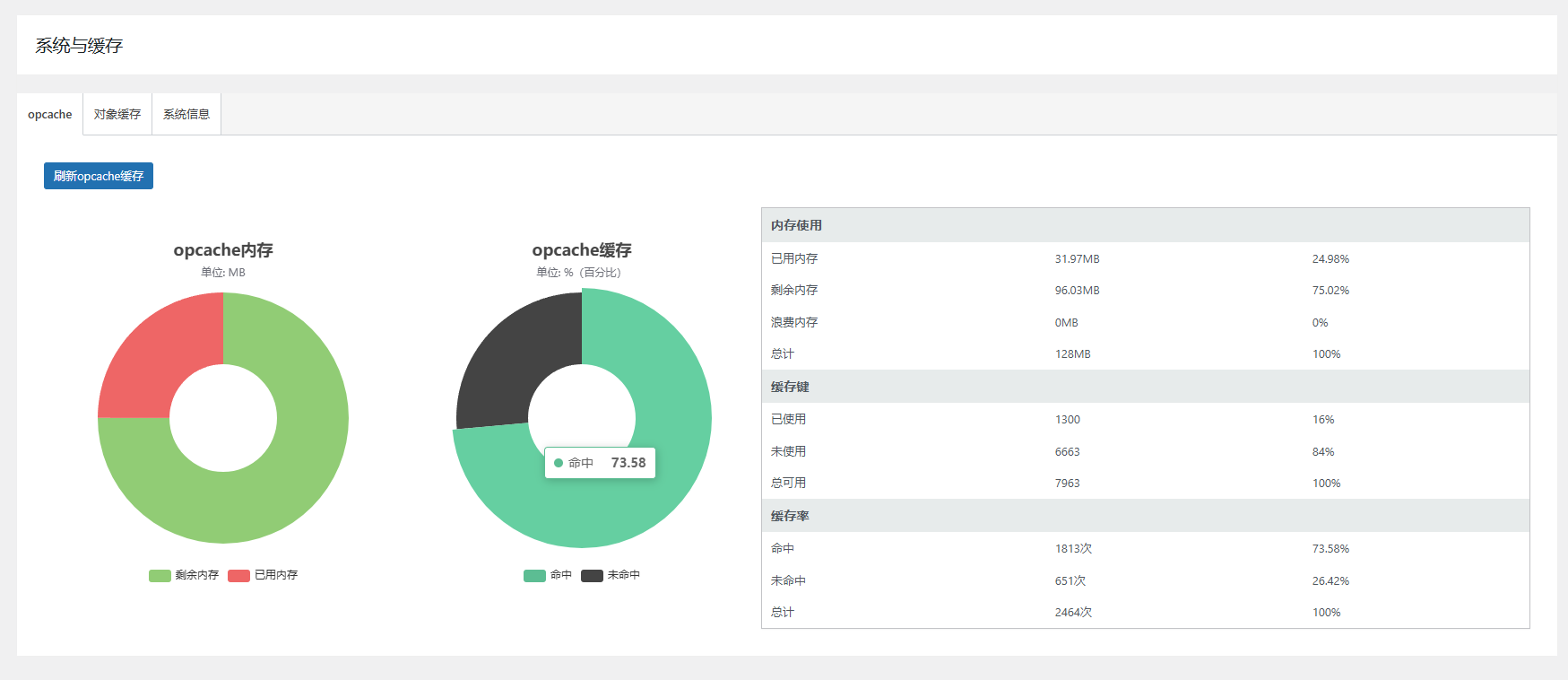Switch to the 对象缓存 tab
The height and width of the screenshot is (680, 1568).
[117, 114]
